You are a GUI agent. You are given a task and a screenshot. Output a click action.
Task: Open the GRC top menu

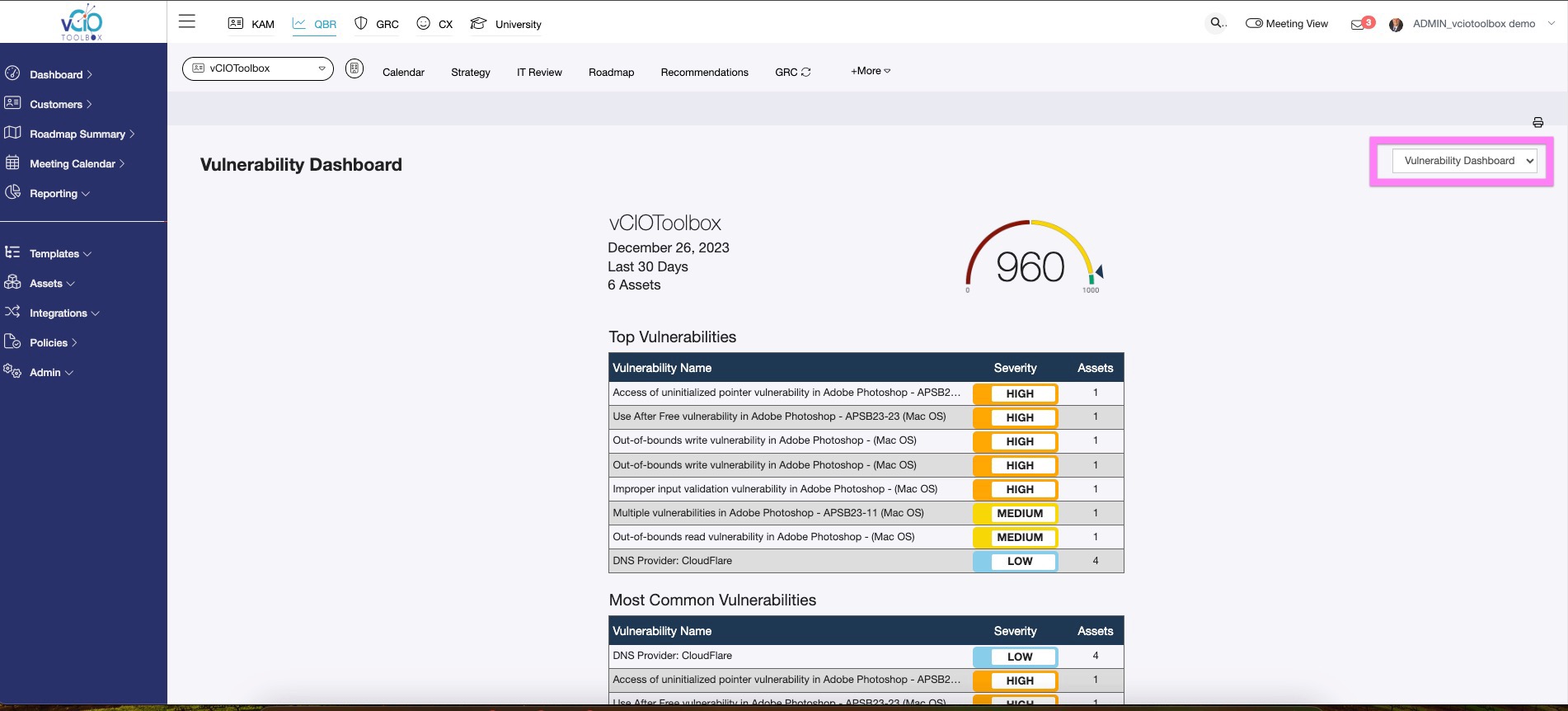pos(387,24)
